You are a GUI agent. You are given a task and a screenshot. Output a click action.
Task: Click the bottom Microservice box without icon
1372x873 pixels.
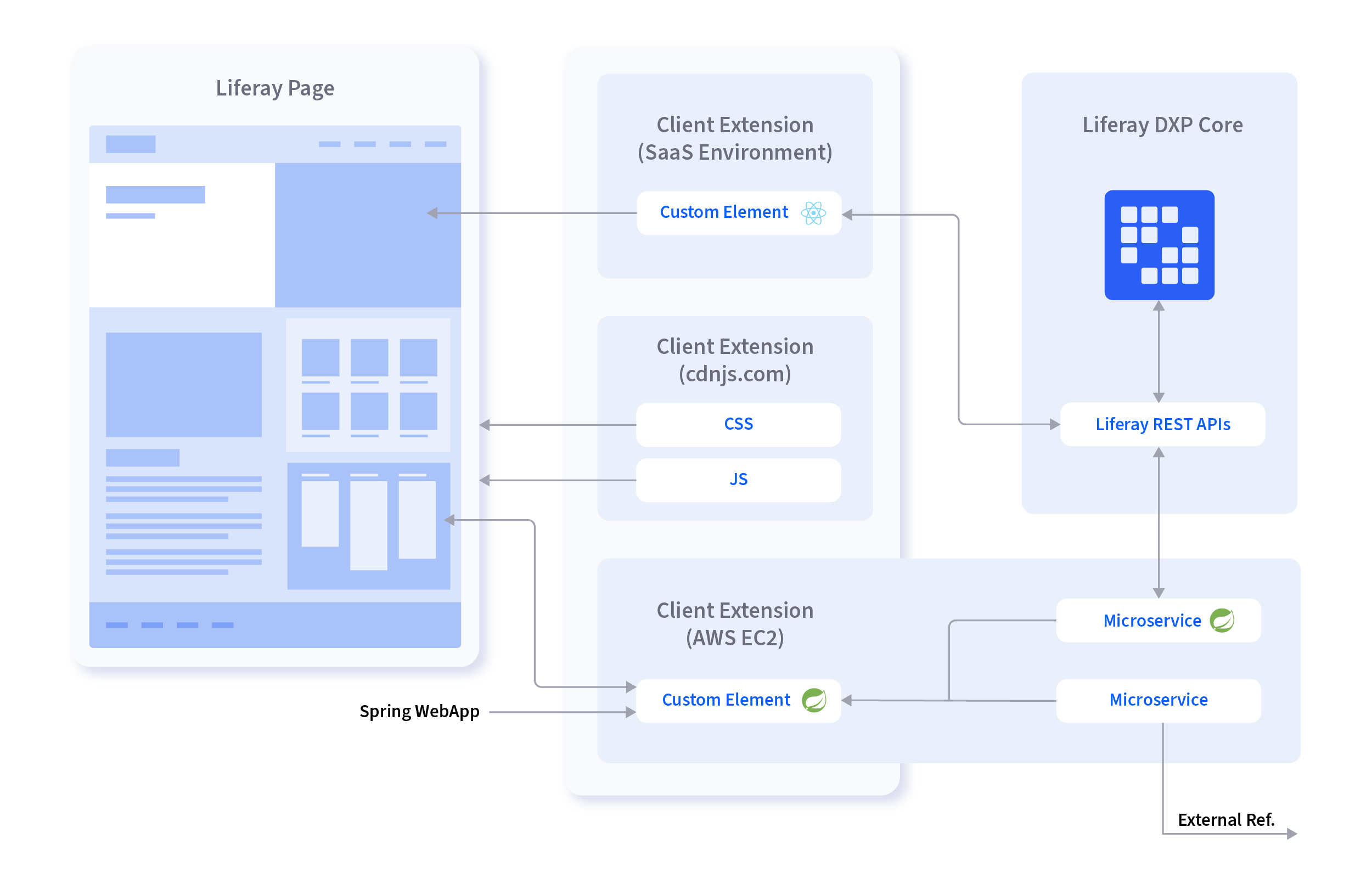(x=1159, y=700)
